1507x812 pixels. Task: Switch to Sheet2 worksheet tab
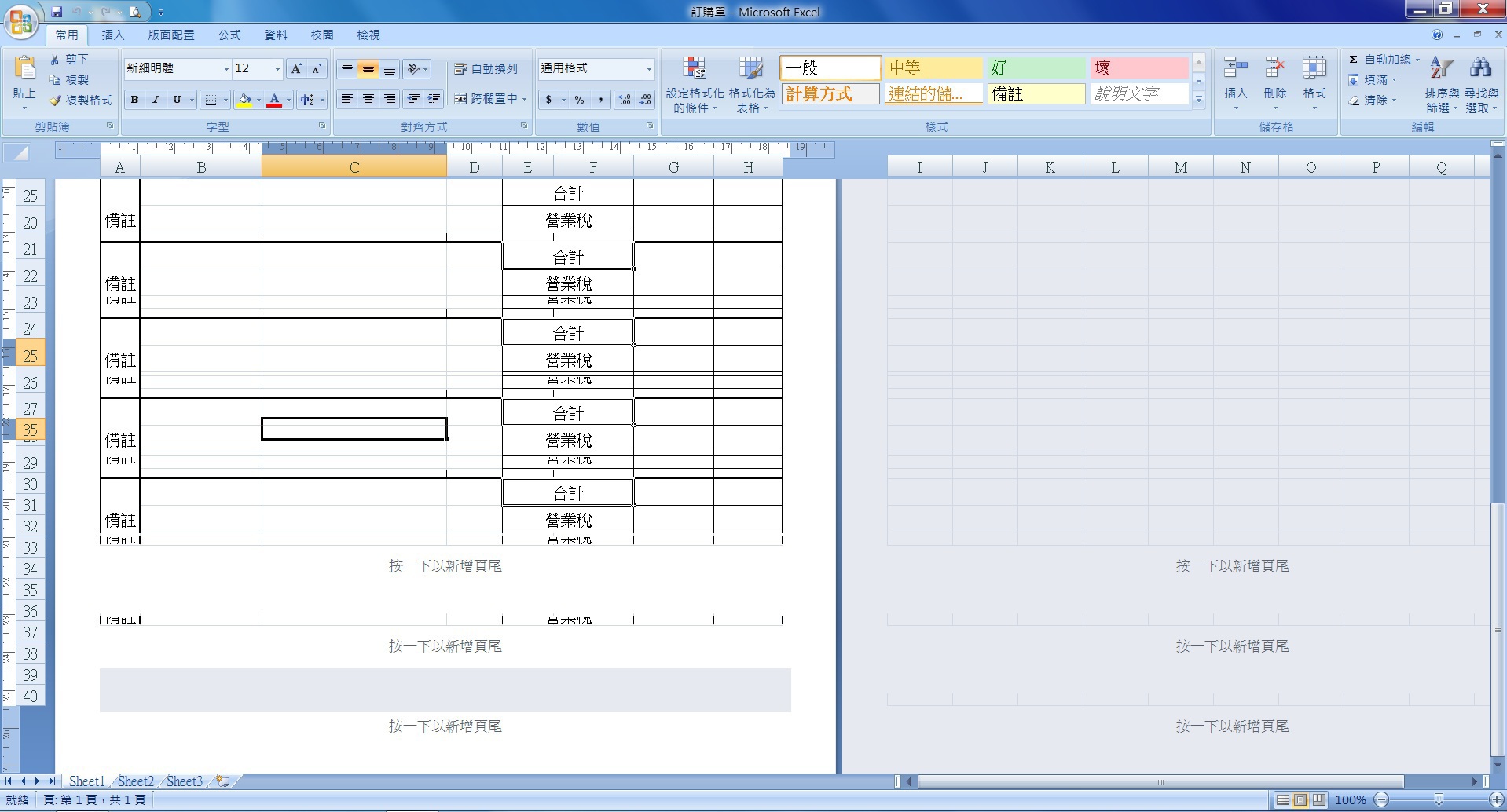coord(136,781)
